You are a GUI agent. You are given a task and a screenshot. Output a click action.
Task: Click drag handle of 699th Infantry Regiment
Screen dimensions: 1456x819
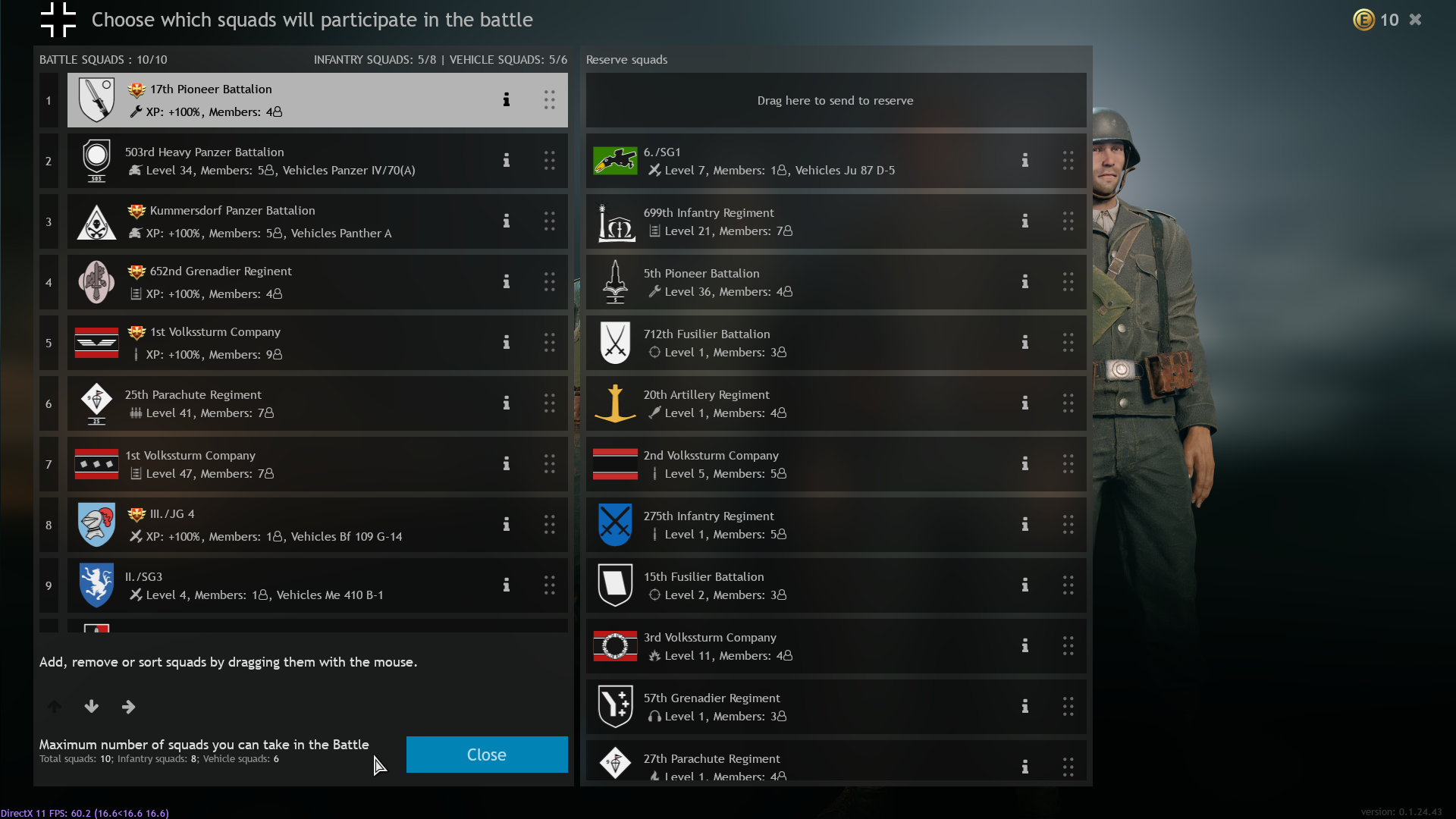point(1068,221)
